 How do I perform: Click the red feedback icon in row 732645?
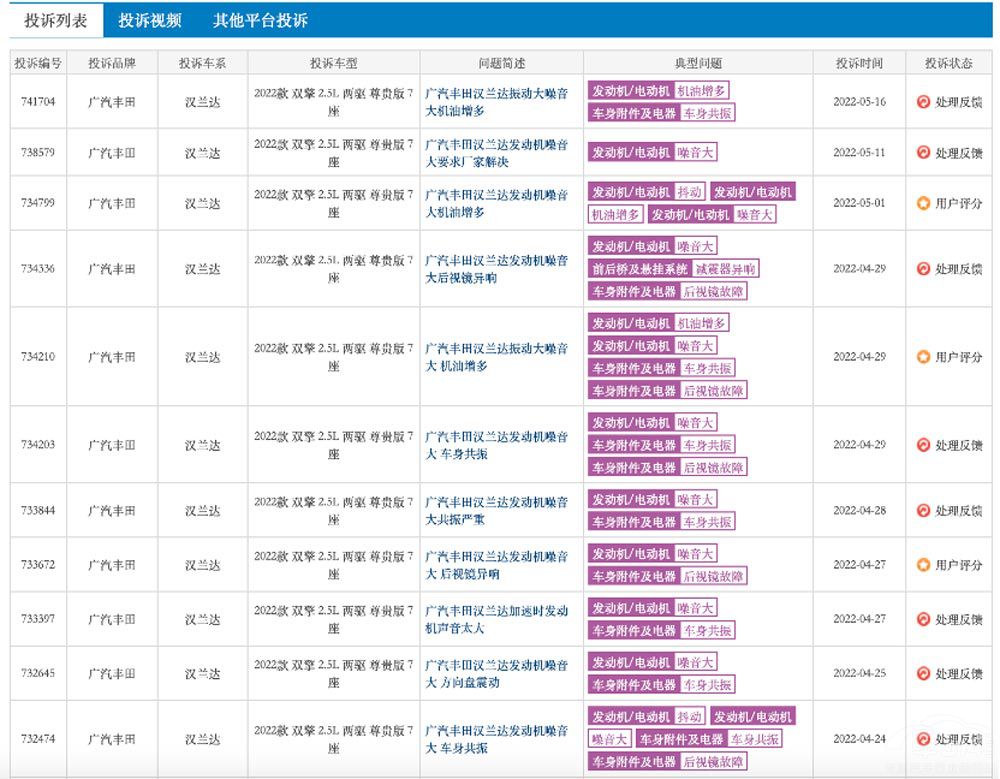click(923, 674)
